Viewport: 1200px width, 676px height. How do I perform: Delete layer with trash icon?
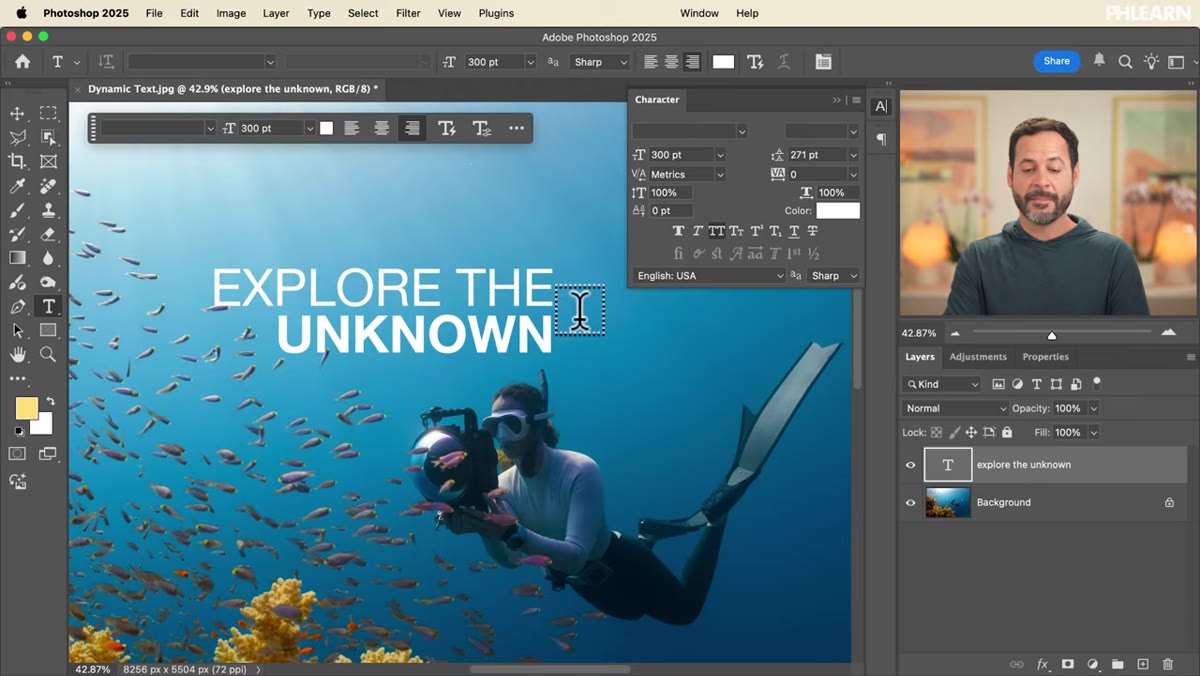click(1168, 664)
